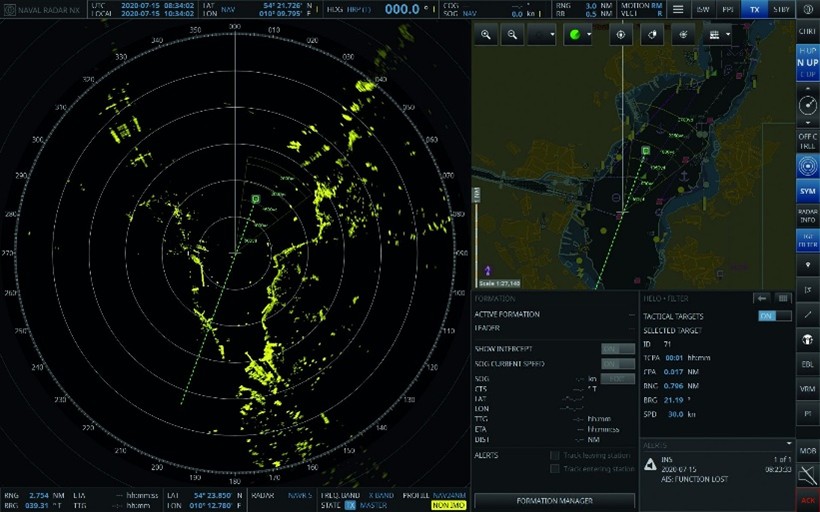Expand the Alerts panel dropdown arrow

tap(789, 444)
